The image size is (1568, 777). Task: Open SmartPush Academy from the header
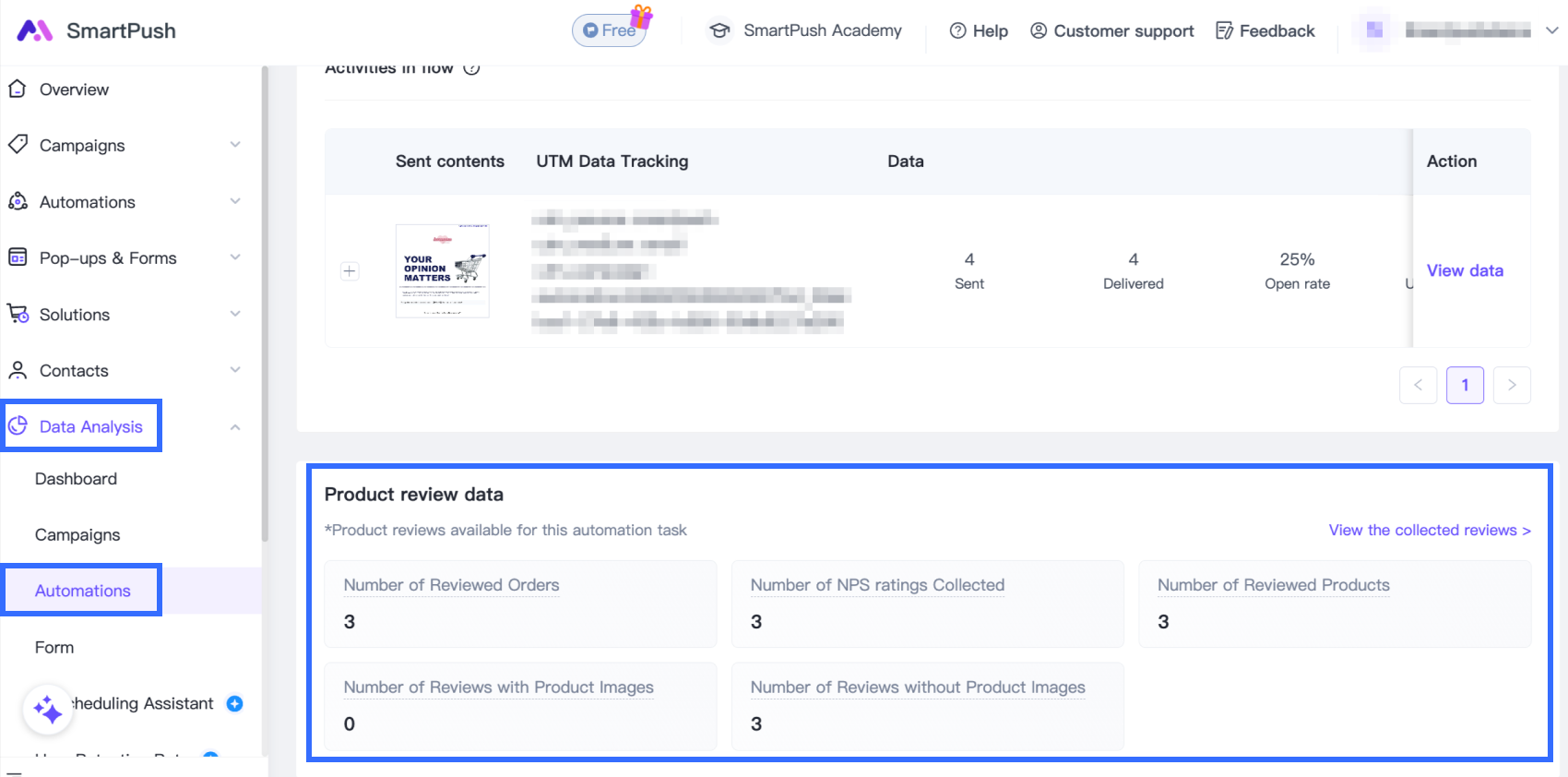click(805, 30)
